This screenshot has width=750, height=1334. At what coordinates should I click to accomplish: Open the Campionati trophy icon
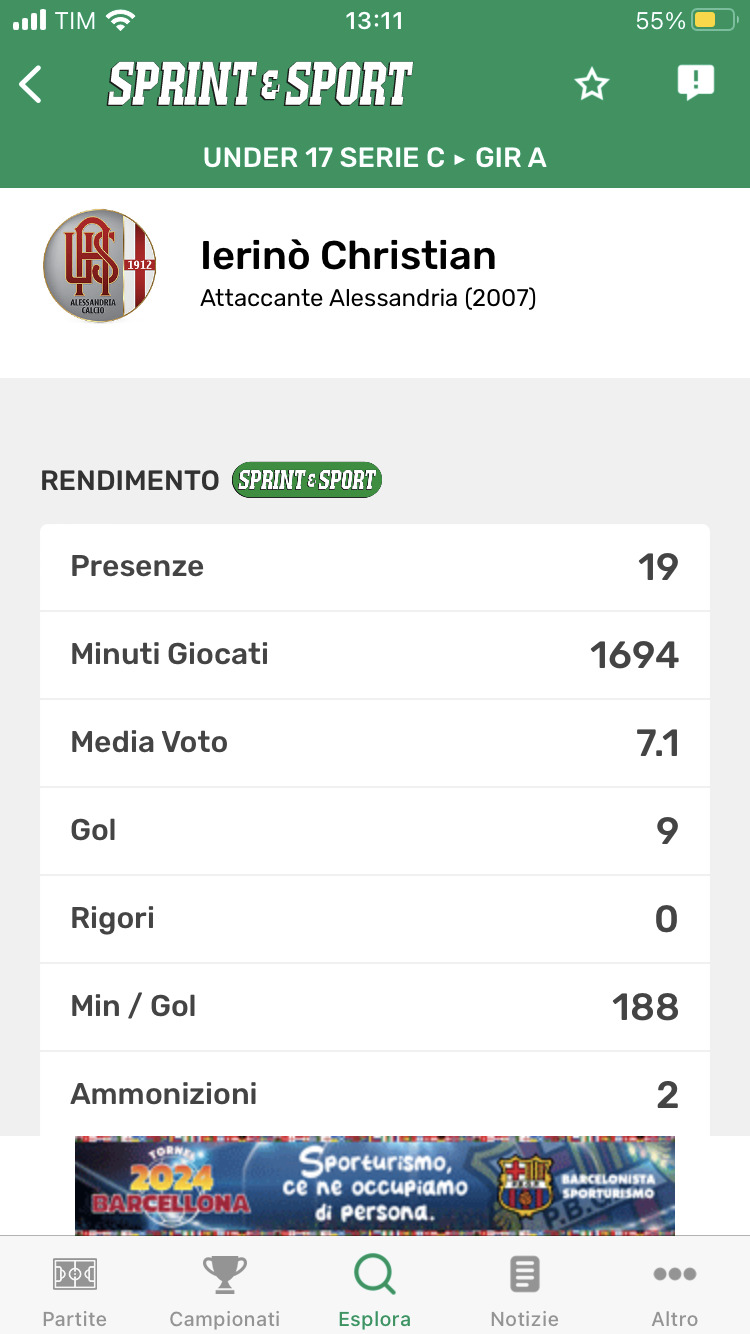(x=225, y=1274)
